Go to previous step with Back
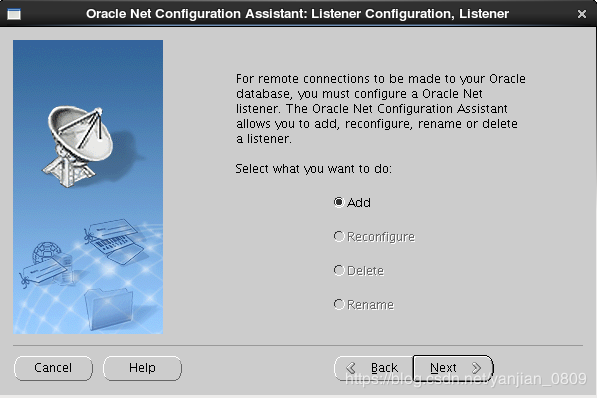Image resolution: width=597 pixels, height=398 pixels. [374, 368]
